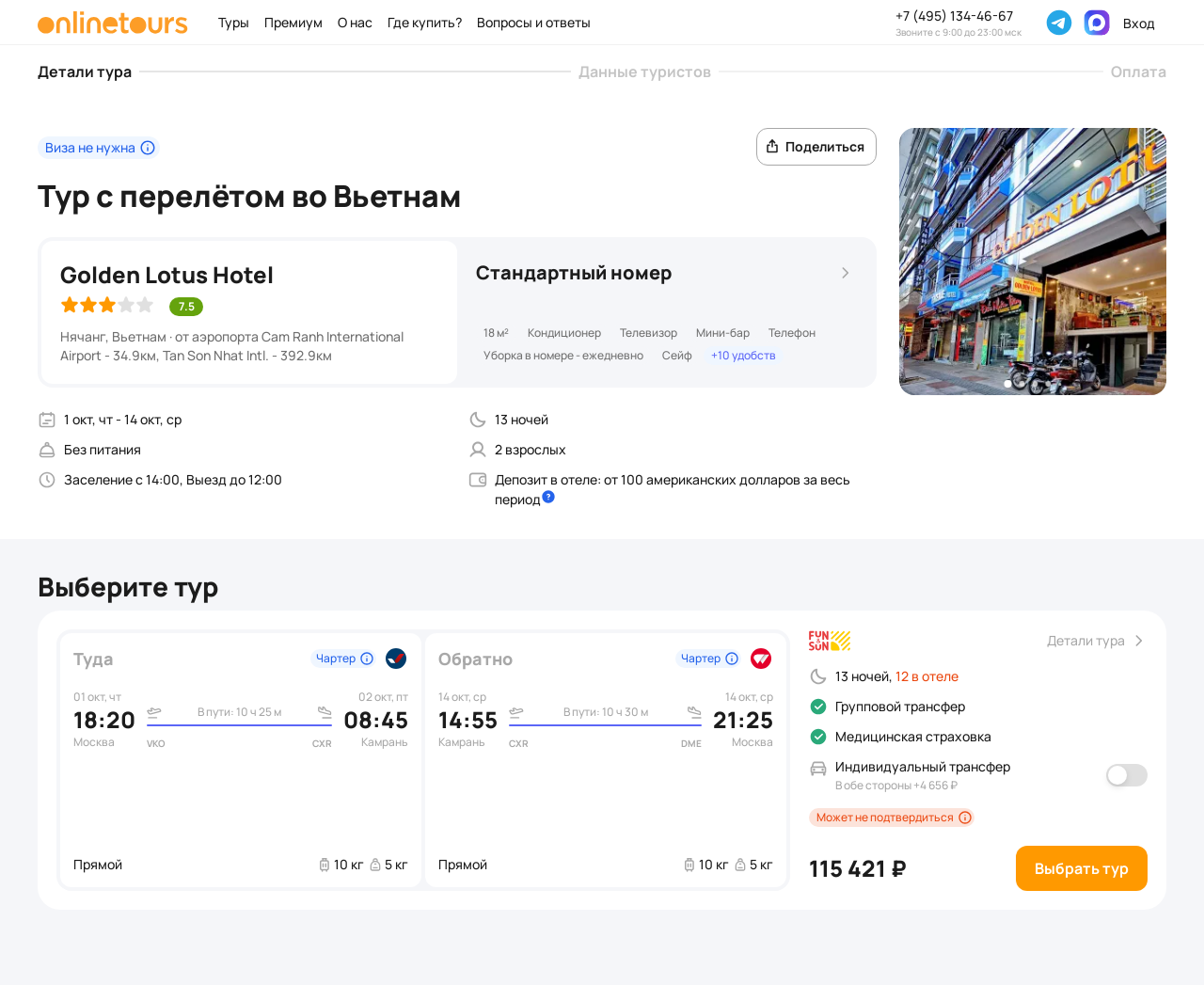Show '+10 удобств' additional amenities
Viewport: 1204px width, 985px height.
743,356
